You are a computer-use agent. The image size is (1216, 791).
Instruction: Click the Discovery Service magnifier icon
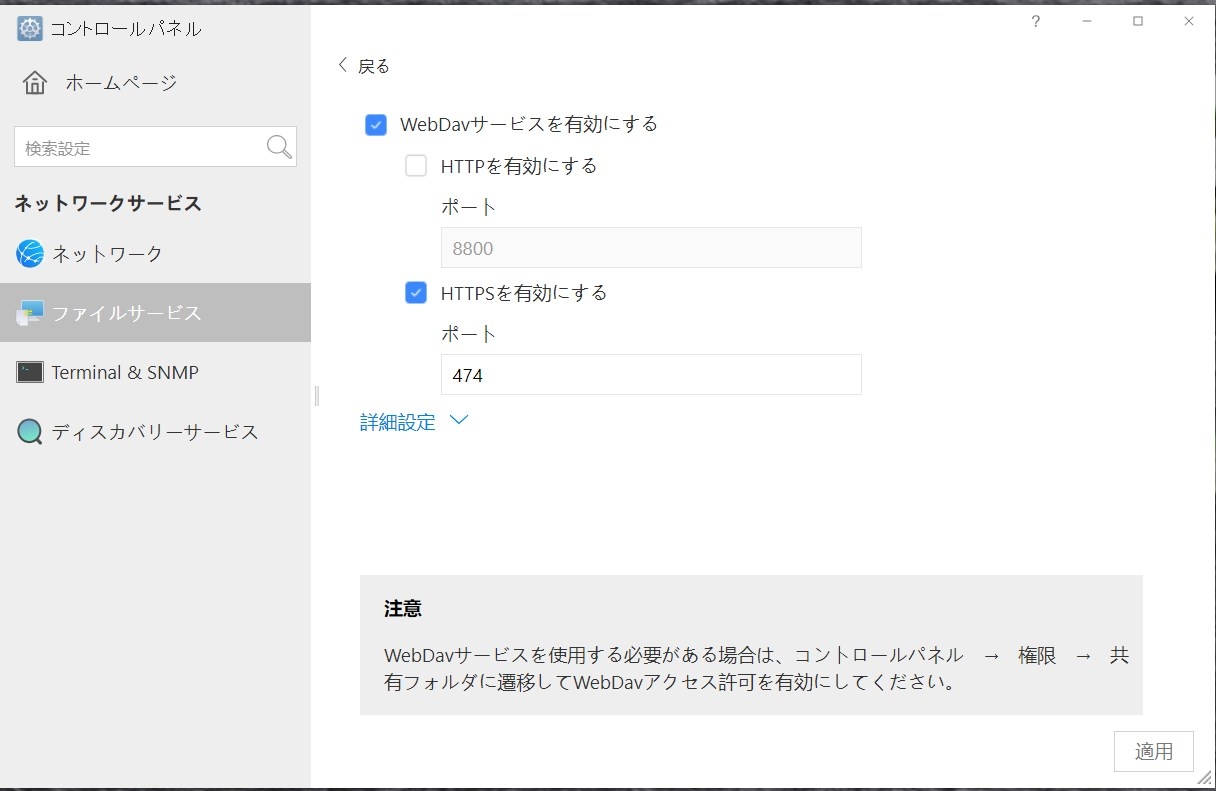point(30,432)
